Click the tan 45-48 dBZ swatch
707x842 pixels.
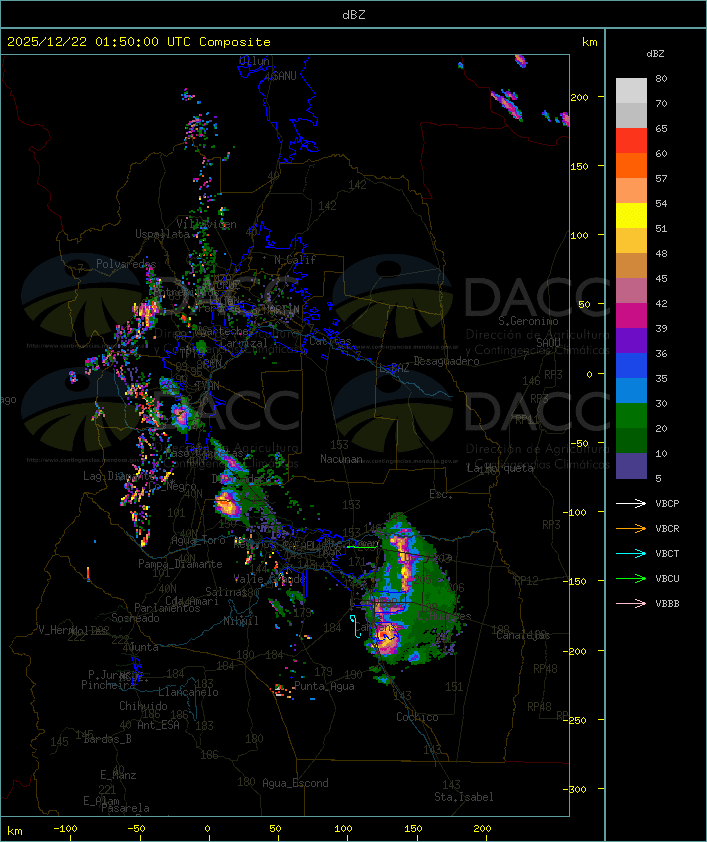point(631,266)
